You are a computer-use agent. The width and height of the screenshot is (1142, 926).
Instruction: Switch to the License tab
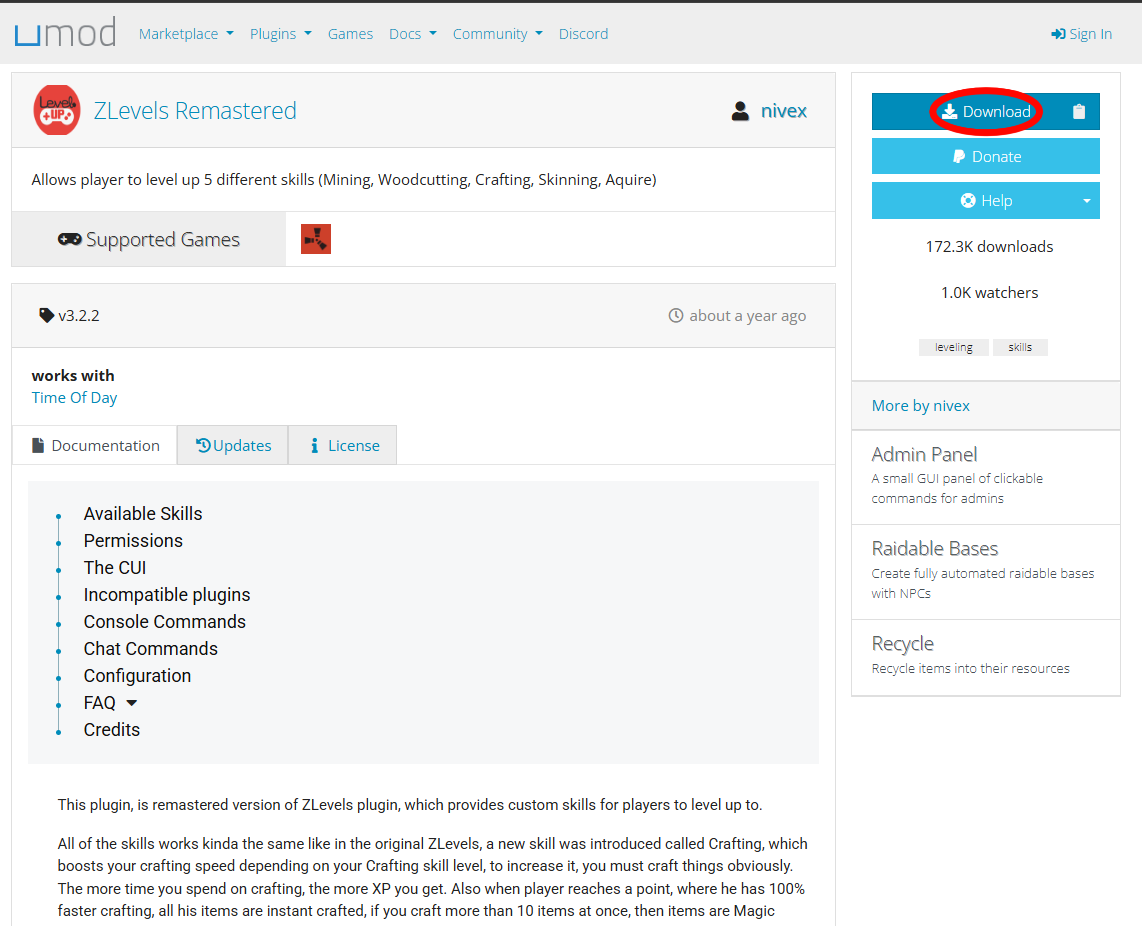[x=343, y=445]
